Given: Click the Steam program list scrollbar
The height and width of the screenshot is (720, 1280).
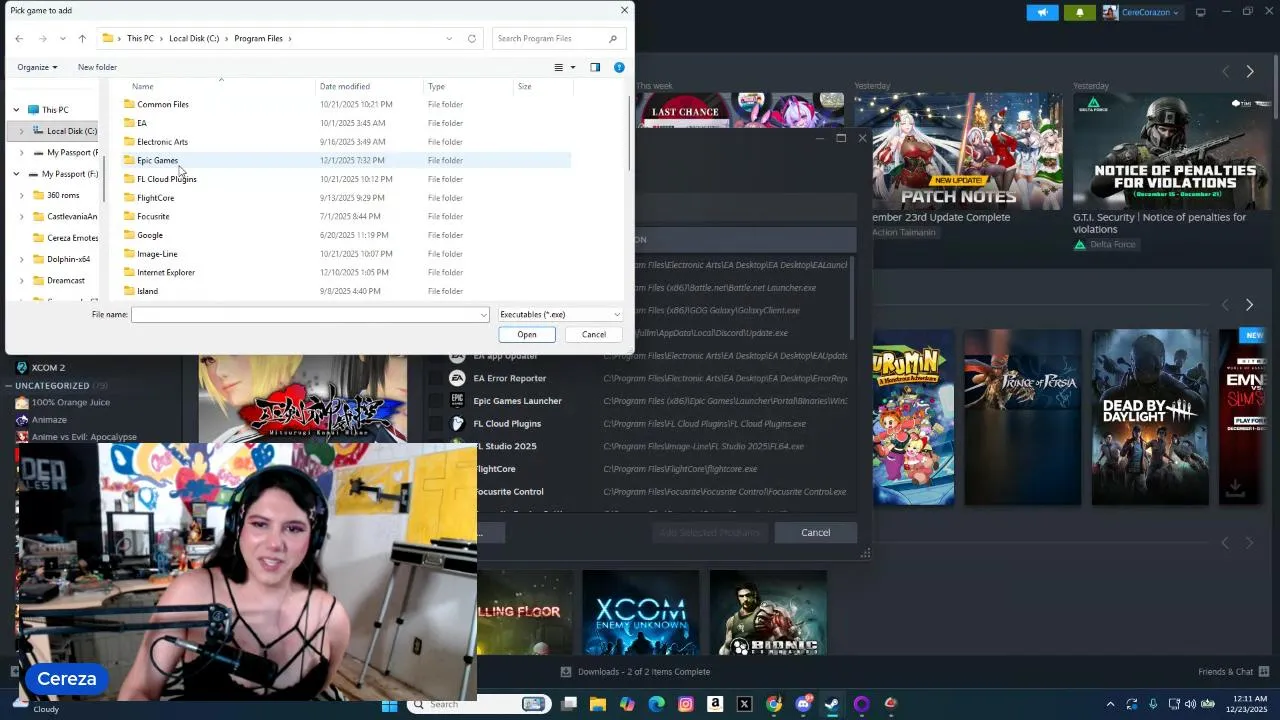Looking at the screenshot, I should pos(851,297).
